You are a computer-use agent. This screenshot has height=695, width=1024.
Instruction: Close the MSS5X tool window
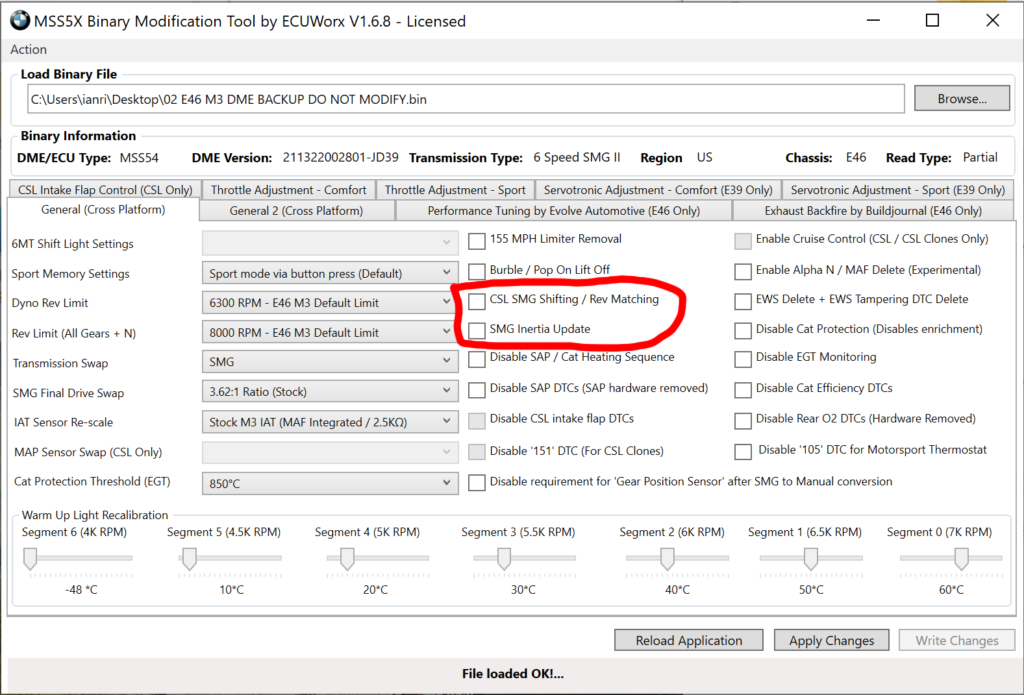click(x=993, y=21)
